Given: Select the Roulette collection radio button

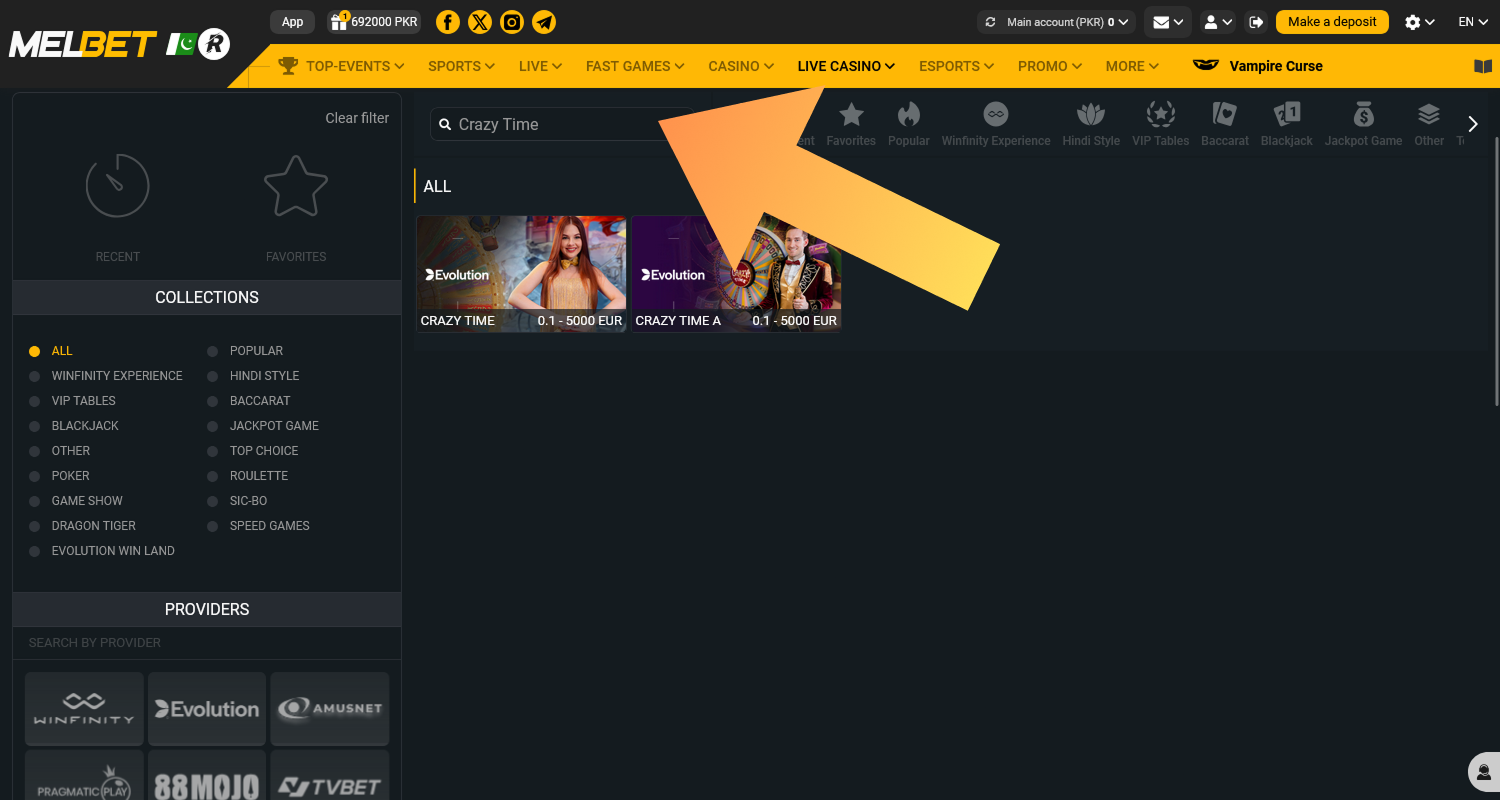Looking at the screenshot, I should click(212, 475).
